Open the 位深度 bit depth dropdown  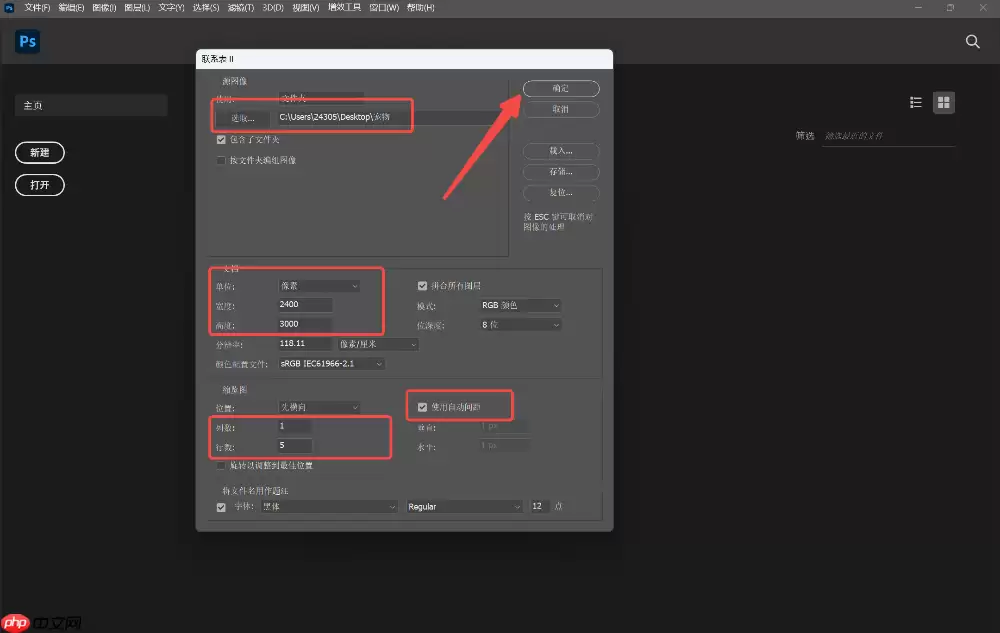click(x=519, y=324)
